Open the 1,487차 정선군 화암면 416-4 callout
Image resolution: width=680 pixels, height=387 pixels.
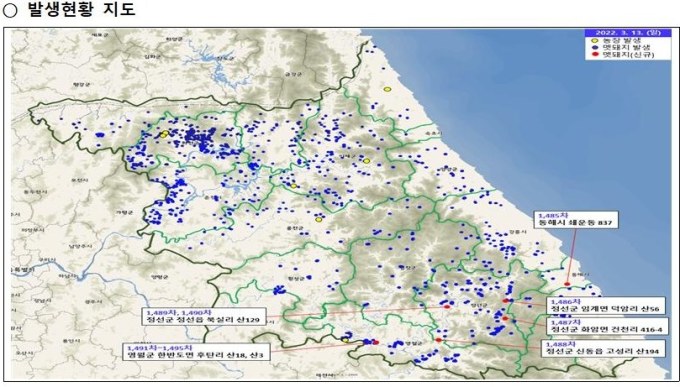[x=607, y=326]
